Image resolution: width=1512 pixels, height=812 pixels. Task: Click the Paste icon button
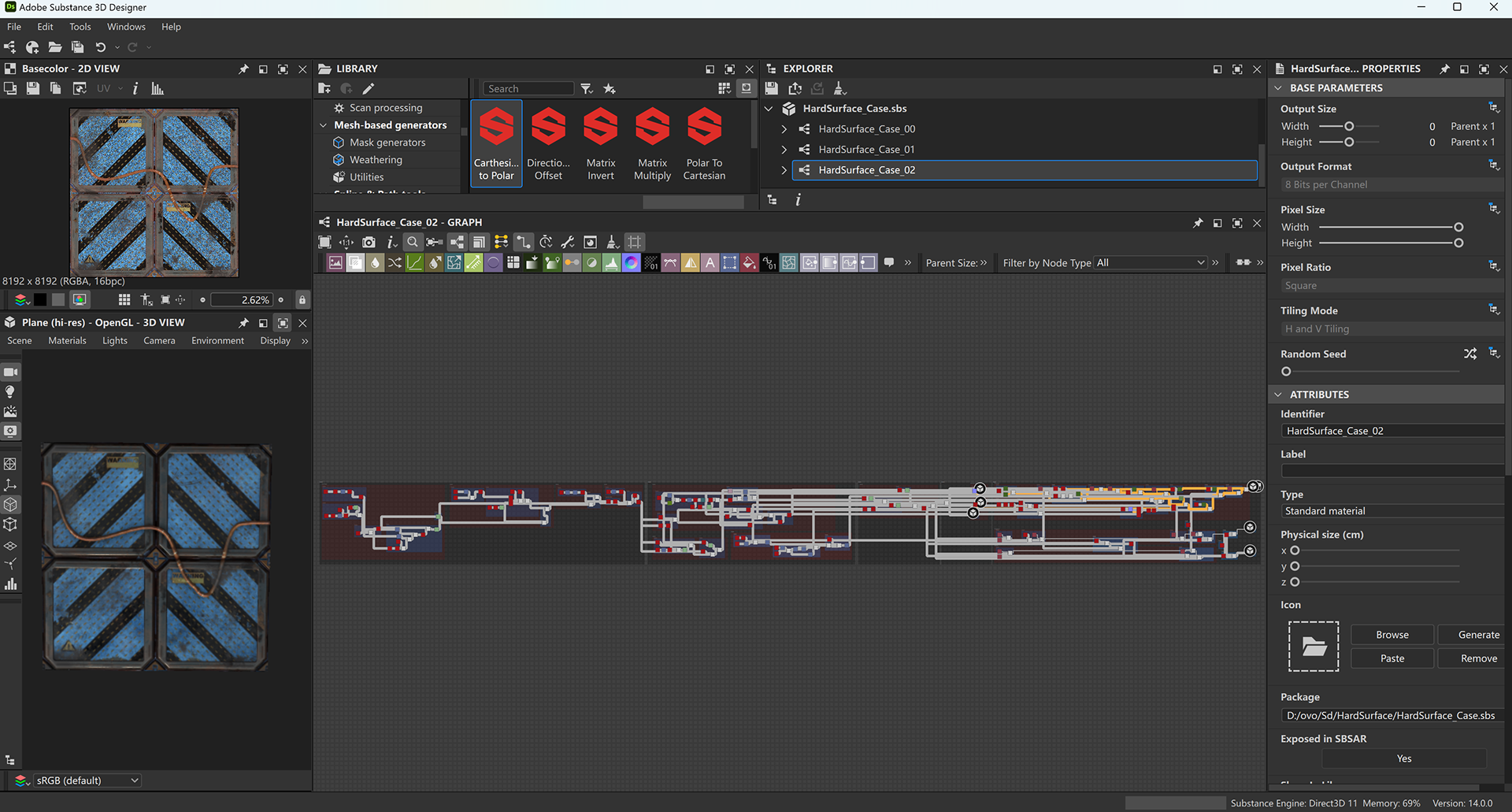coord(1392,658)
